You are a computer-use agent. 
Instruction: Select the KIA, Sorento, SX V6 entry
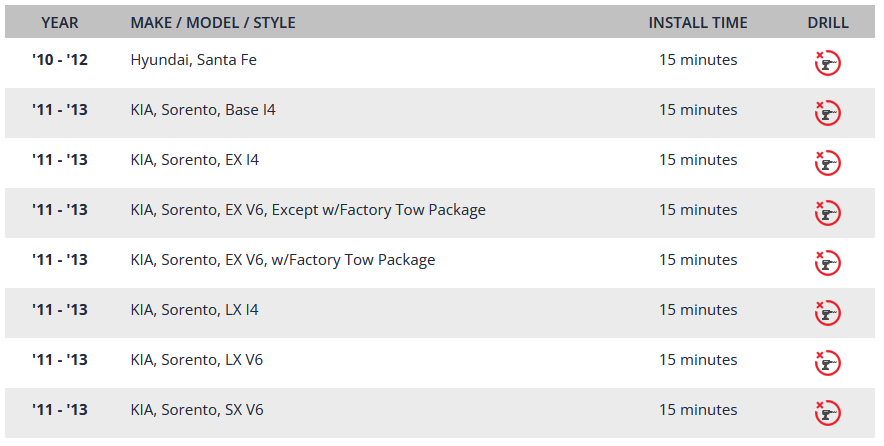coord(197,410)
